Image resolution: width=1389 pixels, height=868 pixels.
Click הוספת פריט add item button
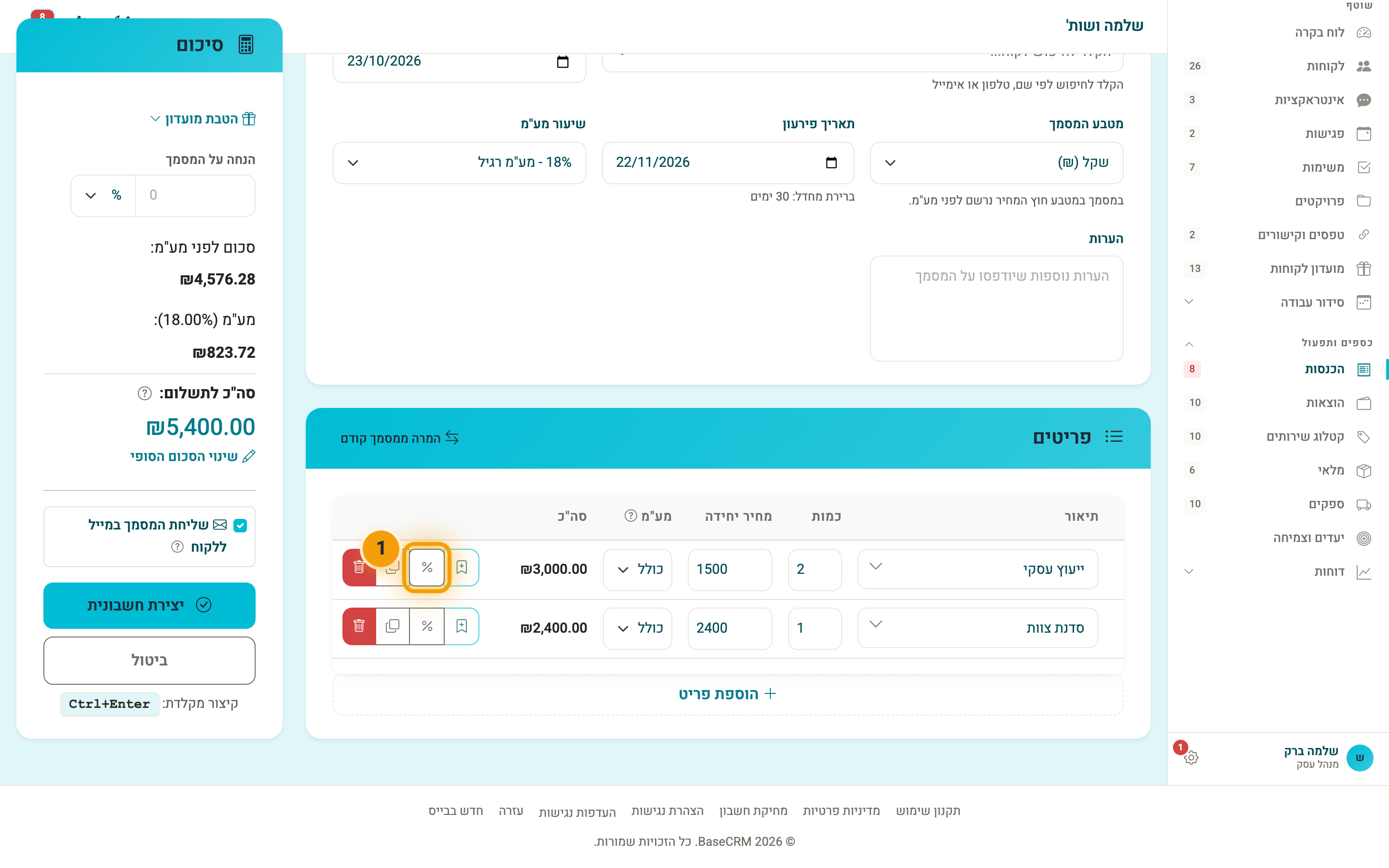728,694
